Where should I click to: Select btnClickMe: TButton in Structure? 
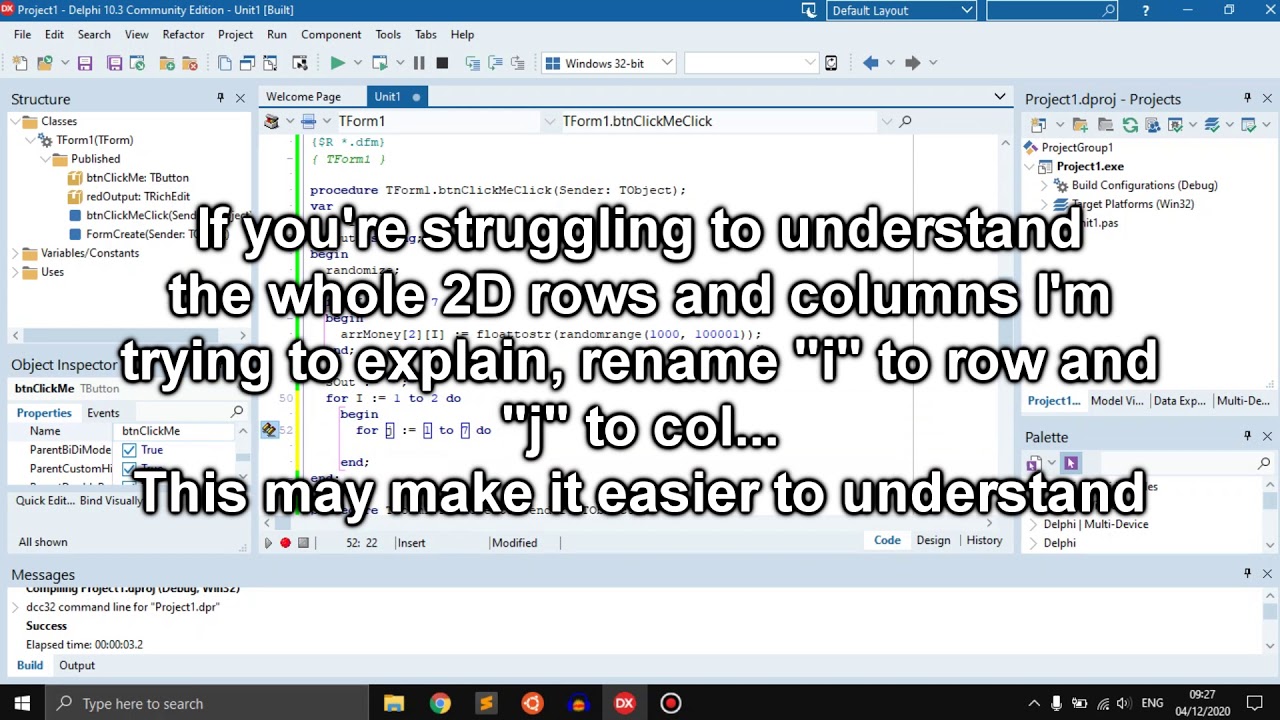coord(137,177)
